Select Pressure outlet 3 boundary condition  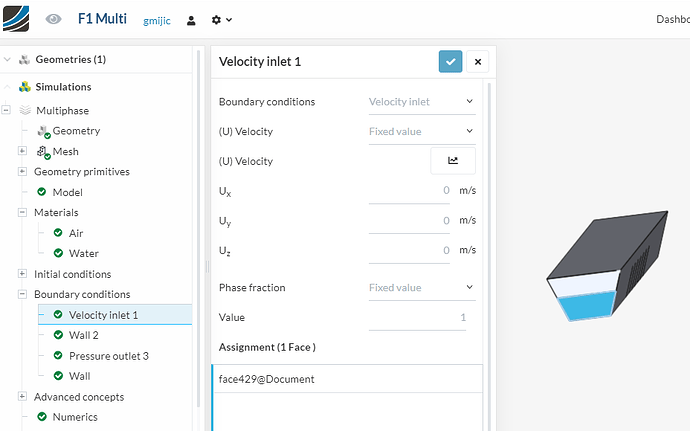click(x=108, y=356)
